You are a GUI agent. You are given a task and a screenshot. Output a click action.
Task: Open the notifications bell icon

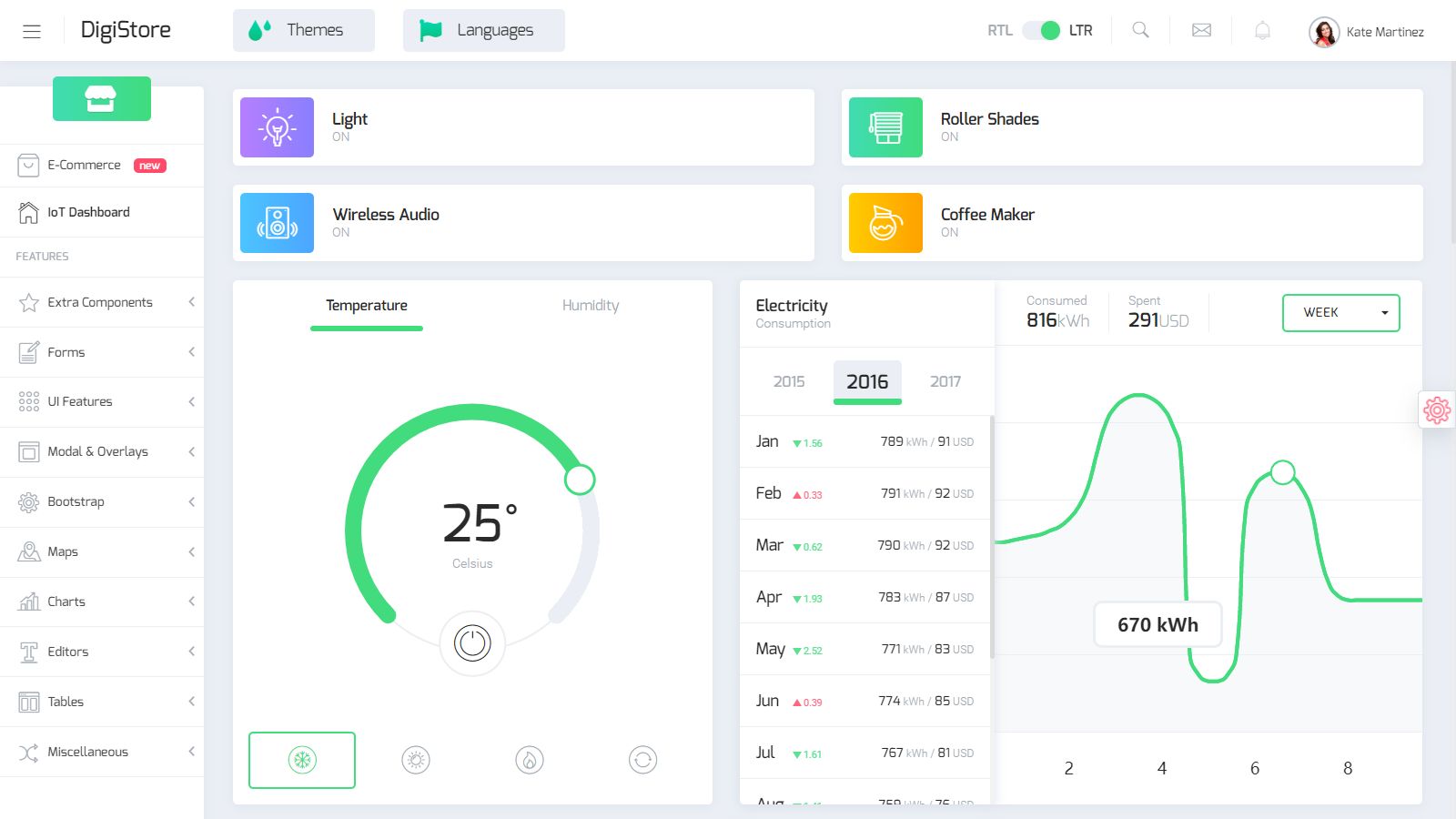[1262, 30]
